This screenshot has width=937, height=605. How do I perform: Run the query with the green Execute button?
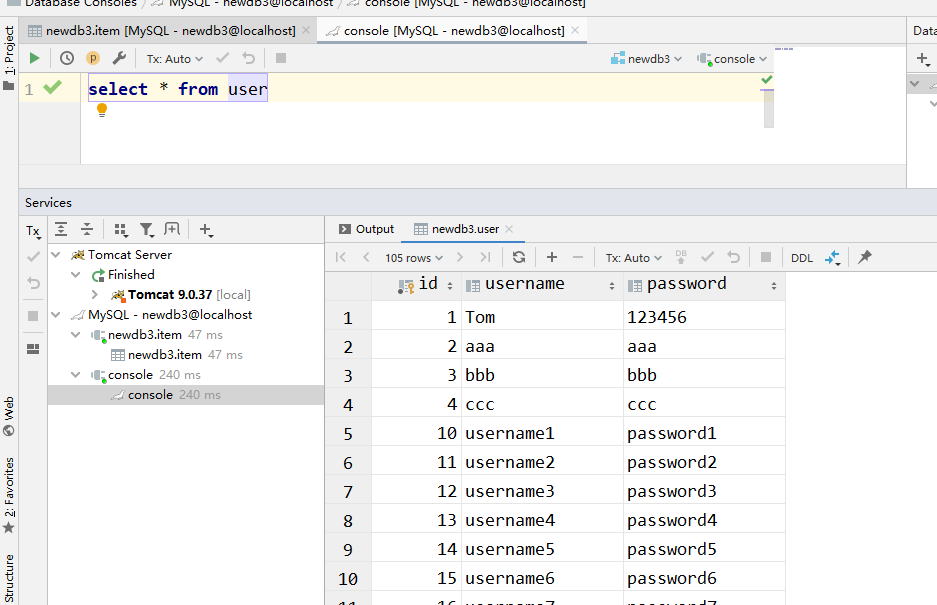point(34,58)
